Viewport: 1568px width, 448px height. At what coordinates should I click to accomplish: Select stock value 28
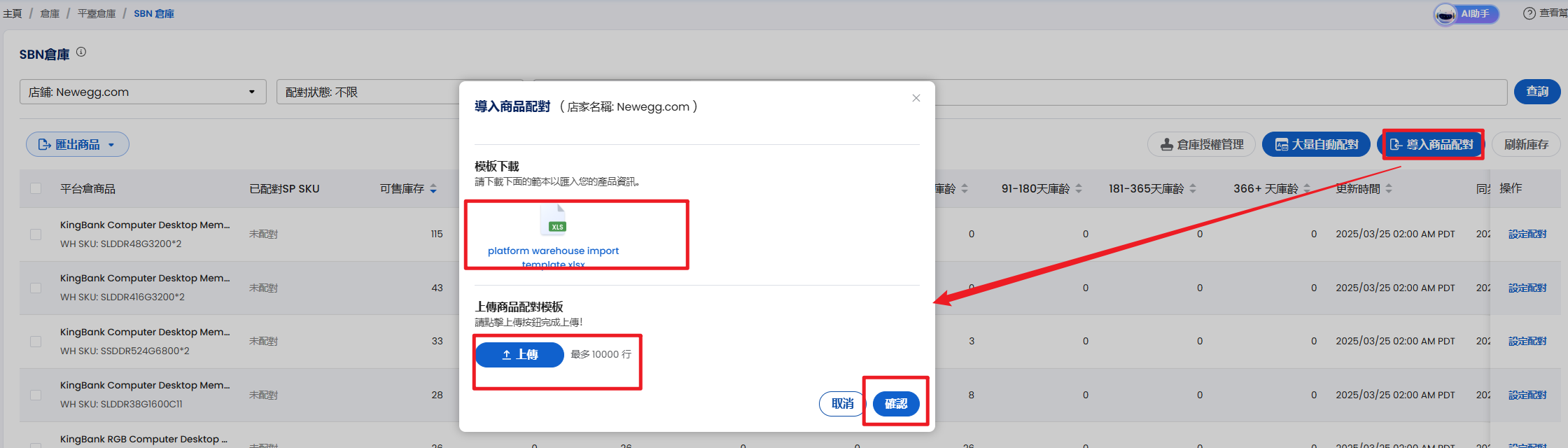click(x=437, y=395)
